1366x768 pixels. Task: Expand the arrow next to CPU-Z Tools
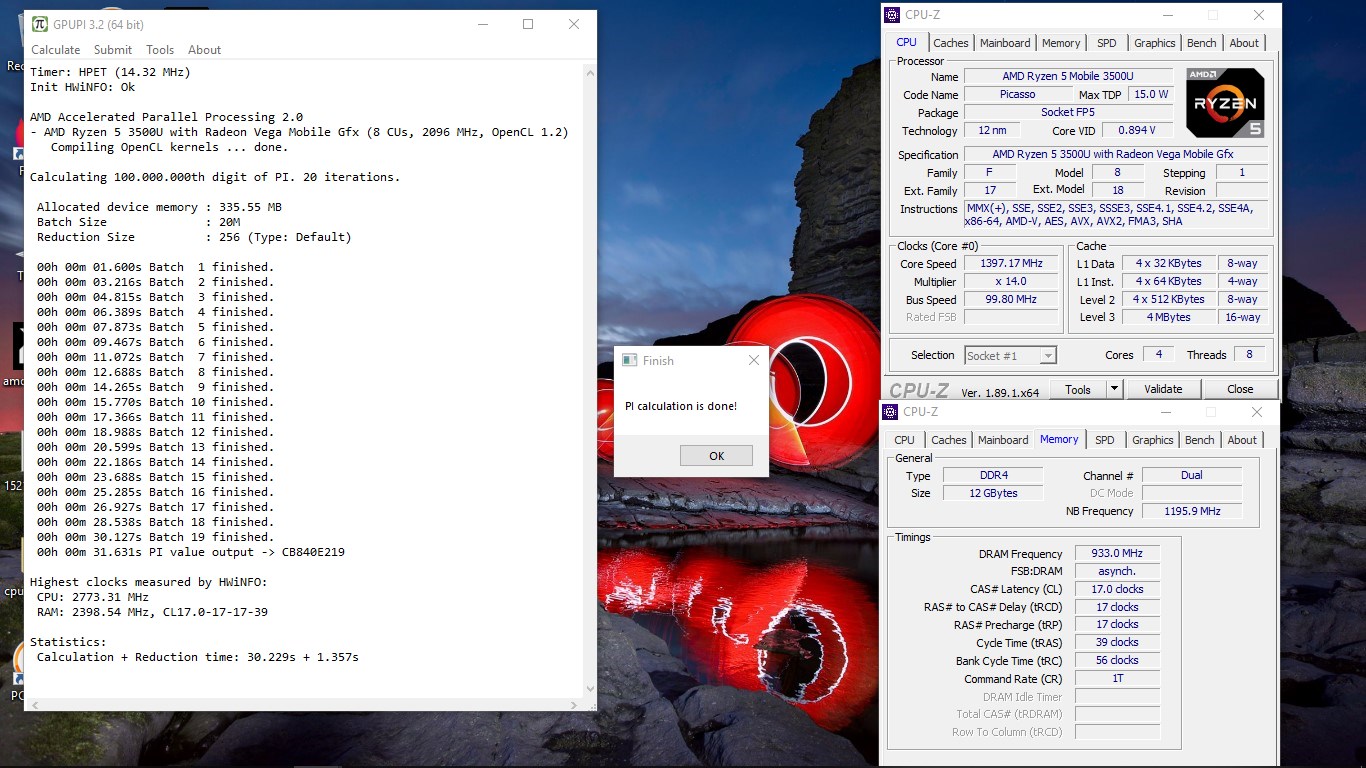pos(1114,389)
